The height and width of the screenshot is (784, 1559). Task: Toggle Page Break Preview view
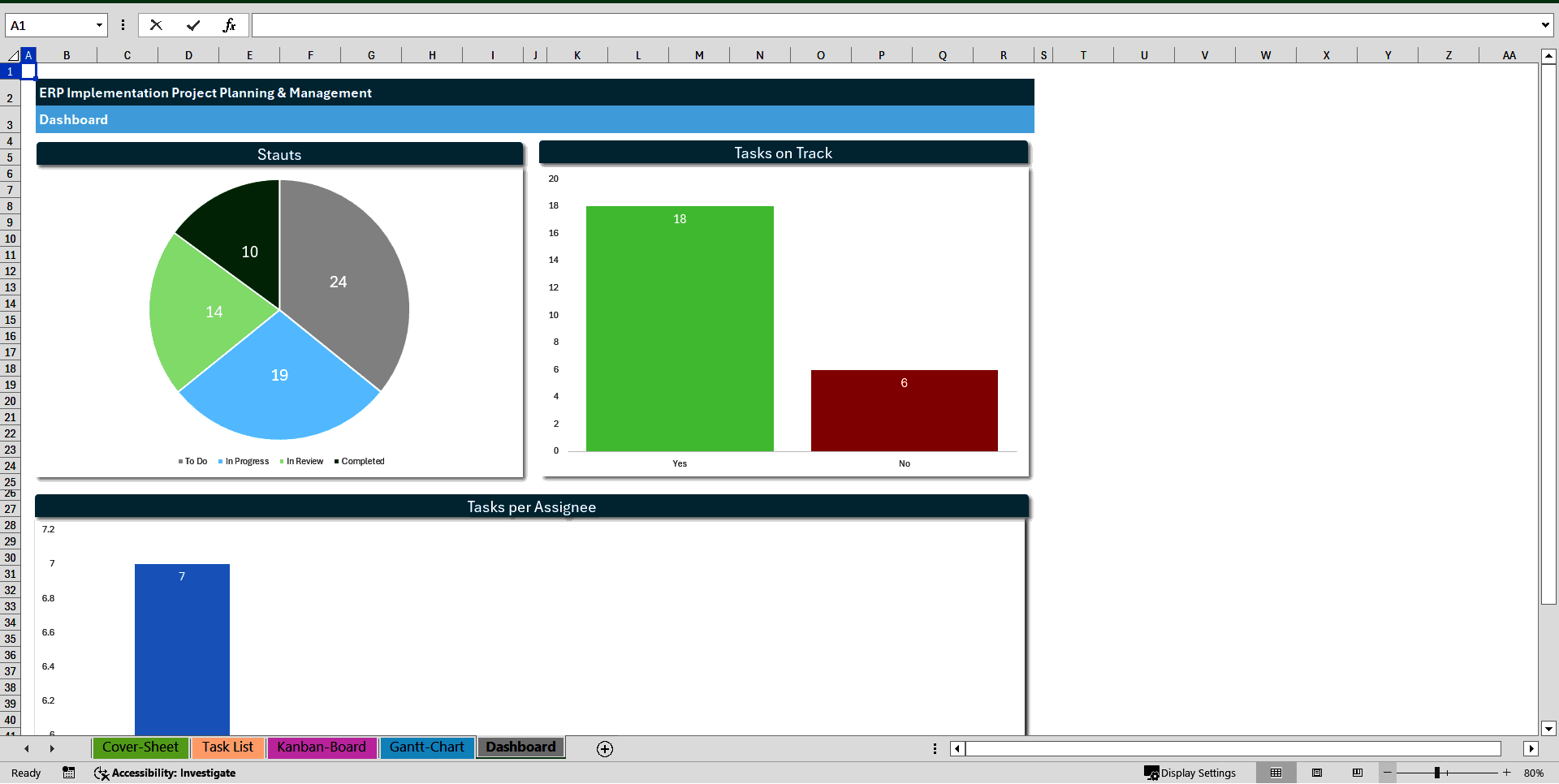(1358, 773)
